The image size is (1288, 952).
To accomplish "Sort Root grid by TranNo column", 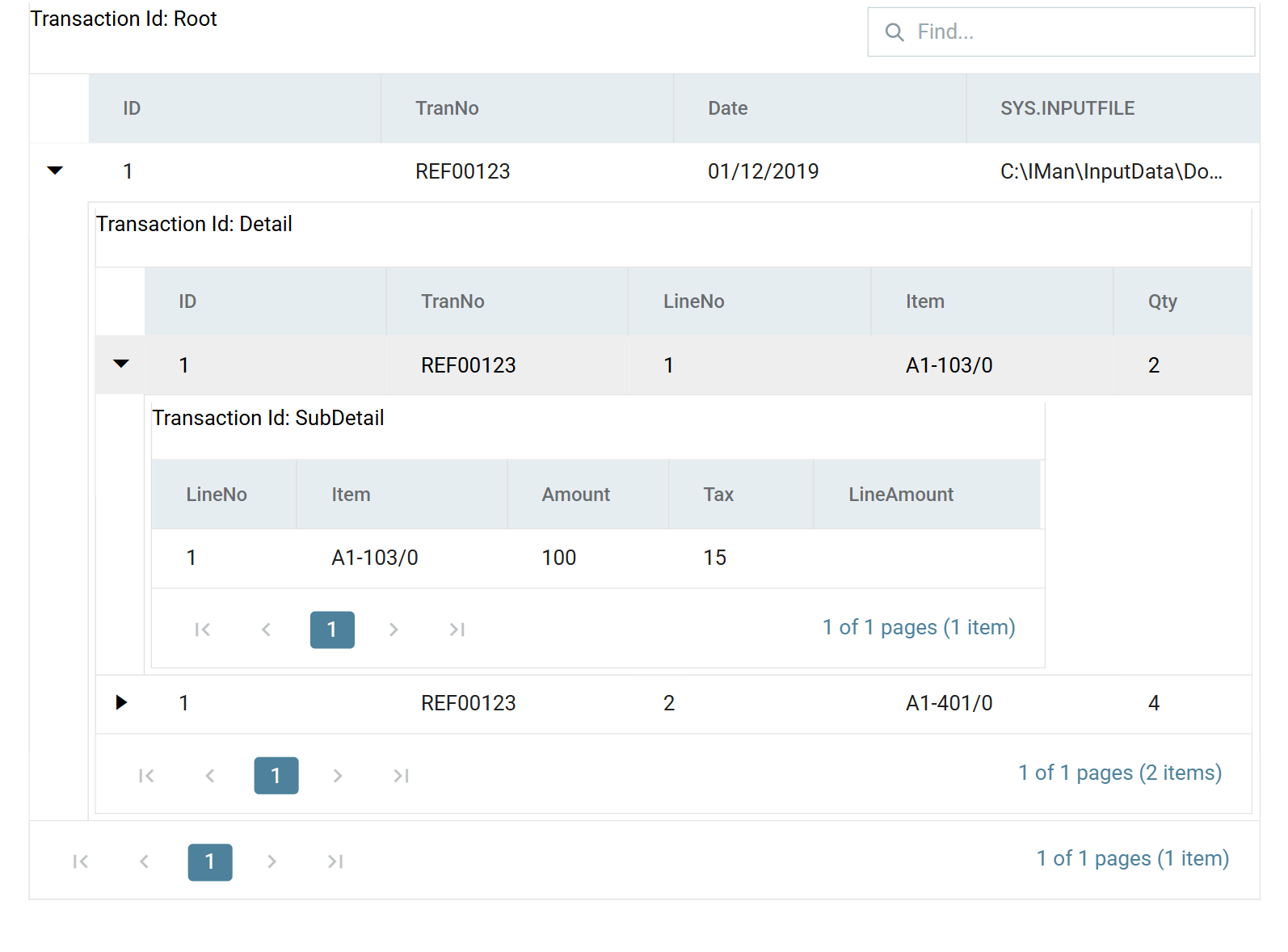I will [x=528, y=108].
